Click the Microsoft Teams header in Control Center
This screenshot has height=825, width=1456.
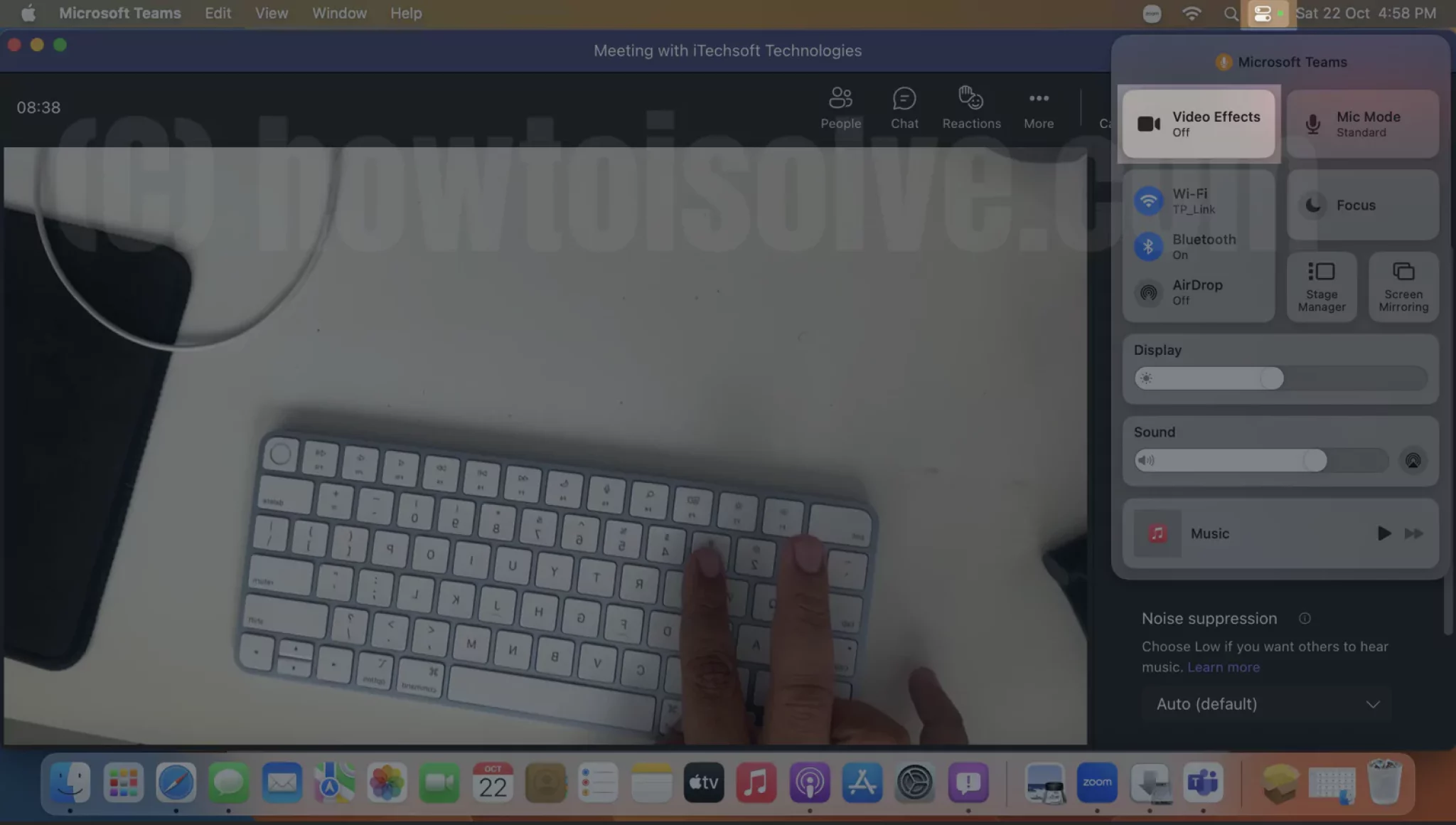pos(1281,62)
